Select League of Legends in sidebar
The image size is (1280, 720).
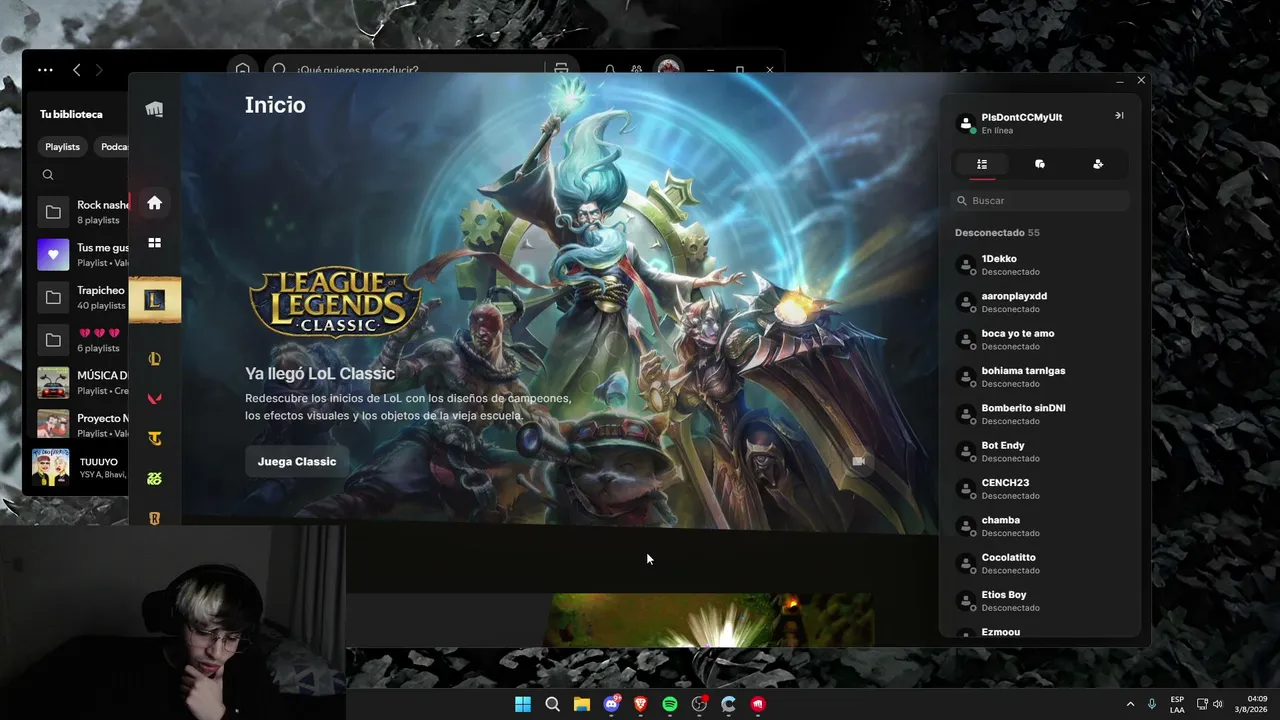(x=154, y=359)
